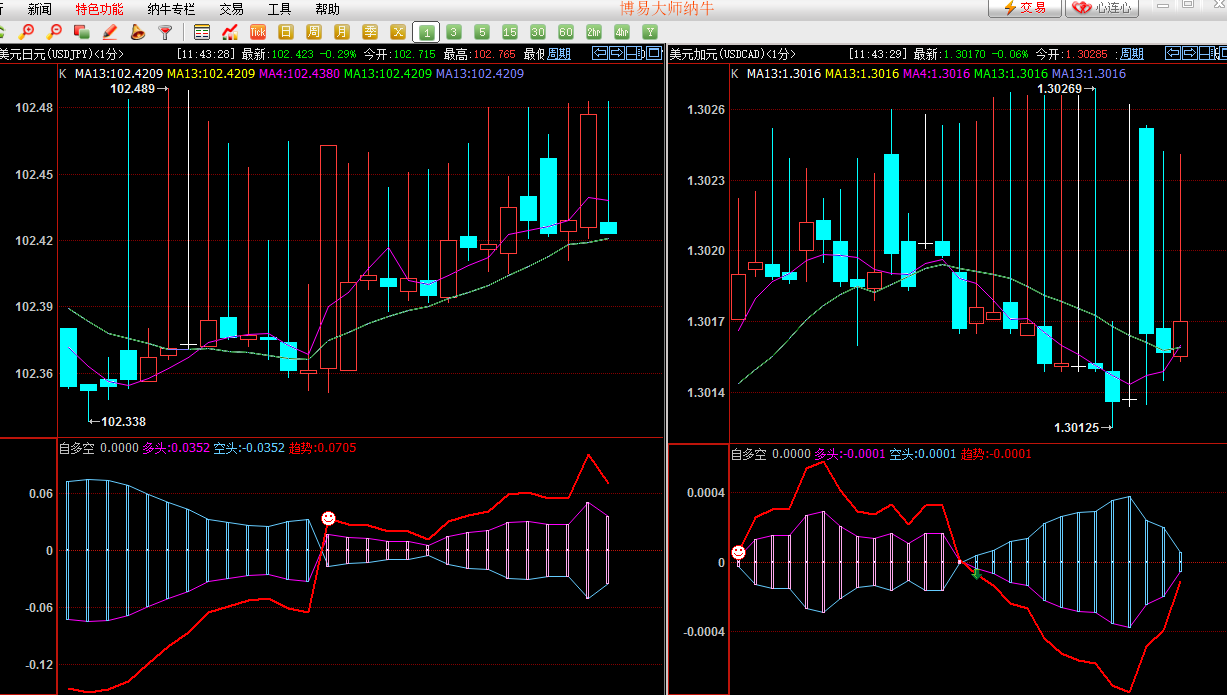This screenshot has width=1227, height=695.
Task: Open the 工具 menu
Action: [x=280, y=9]
